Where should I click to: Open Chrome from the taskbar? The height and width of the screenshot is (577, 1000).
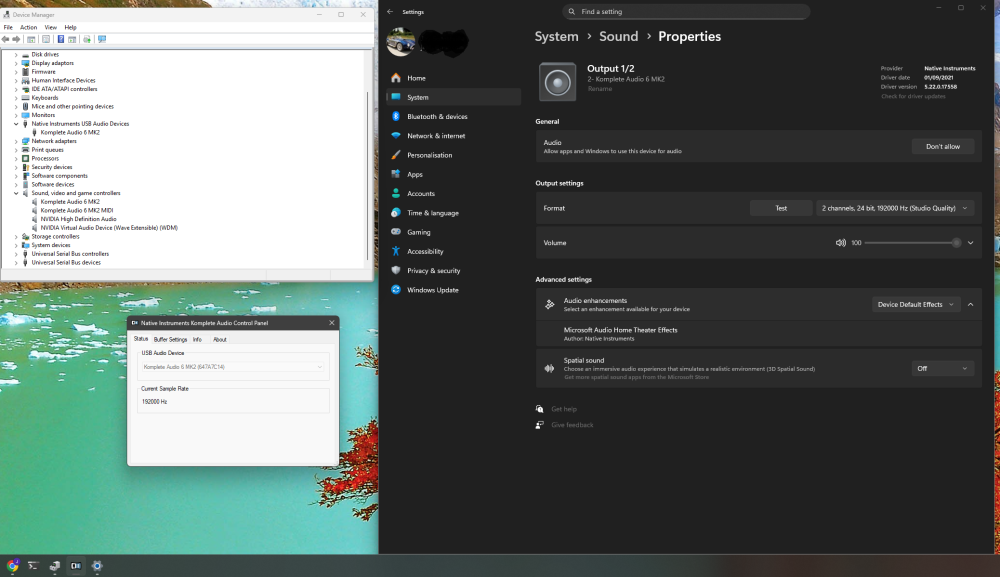click(x=13, y=566)
